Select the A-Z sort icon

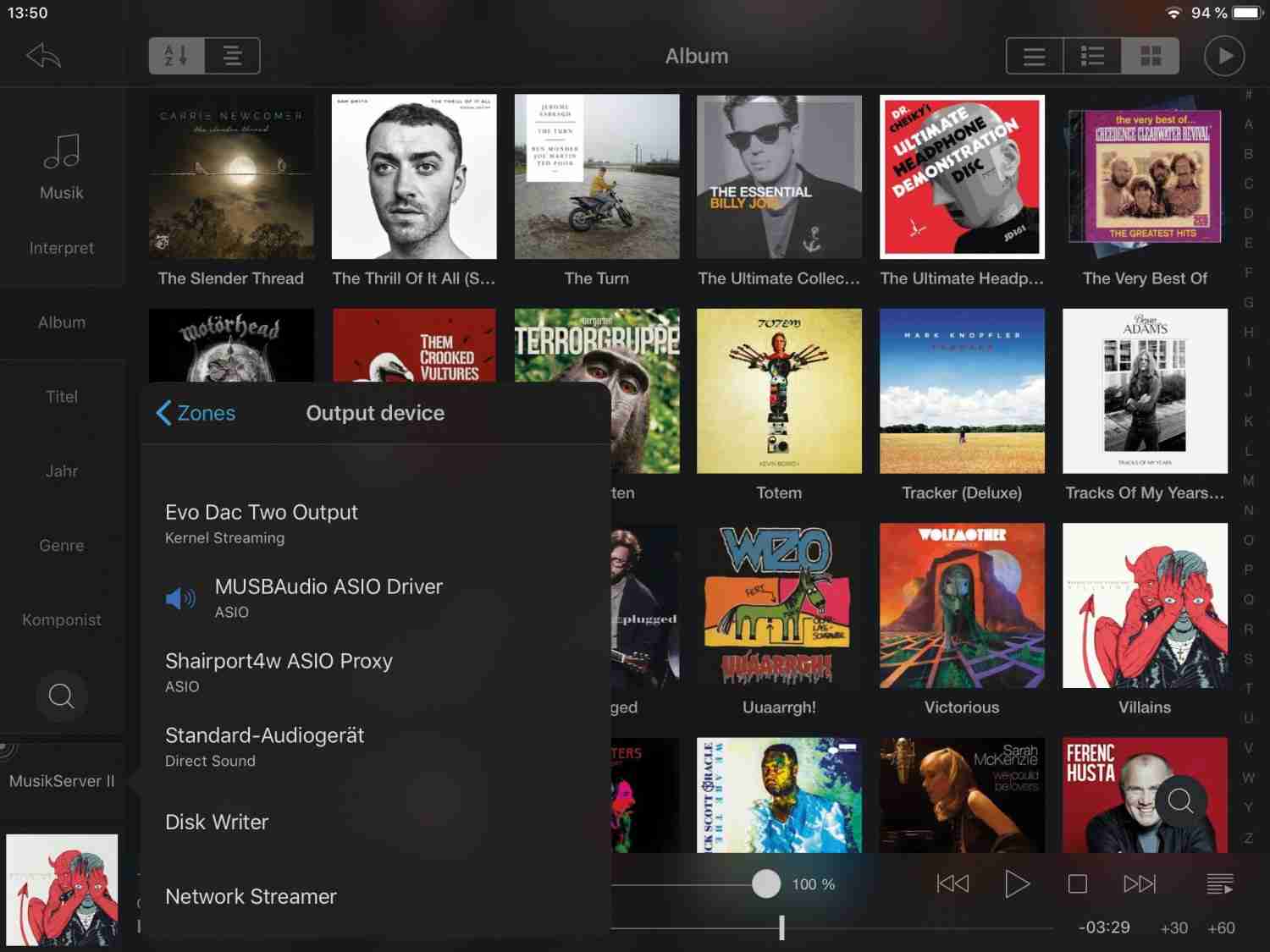tap(176, 56)
